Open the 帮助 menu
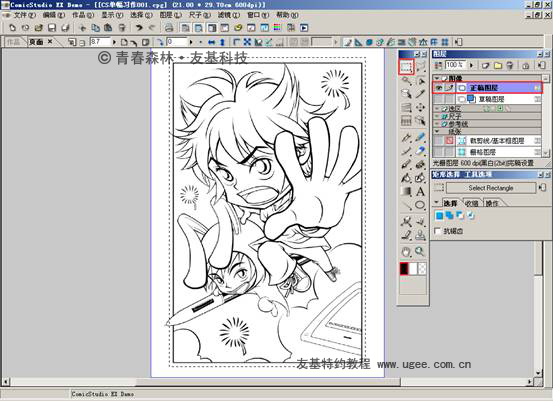The height and width of the screenshot is (401, 553). pyautogui.click(x=287, y=15)
